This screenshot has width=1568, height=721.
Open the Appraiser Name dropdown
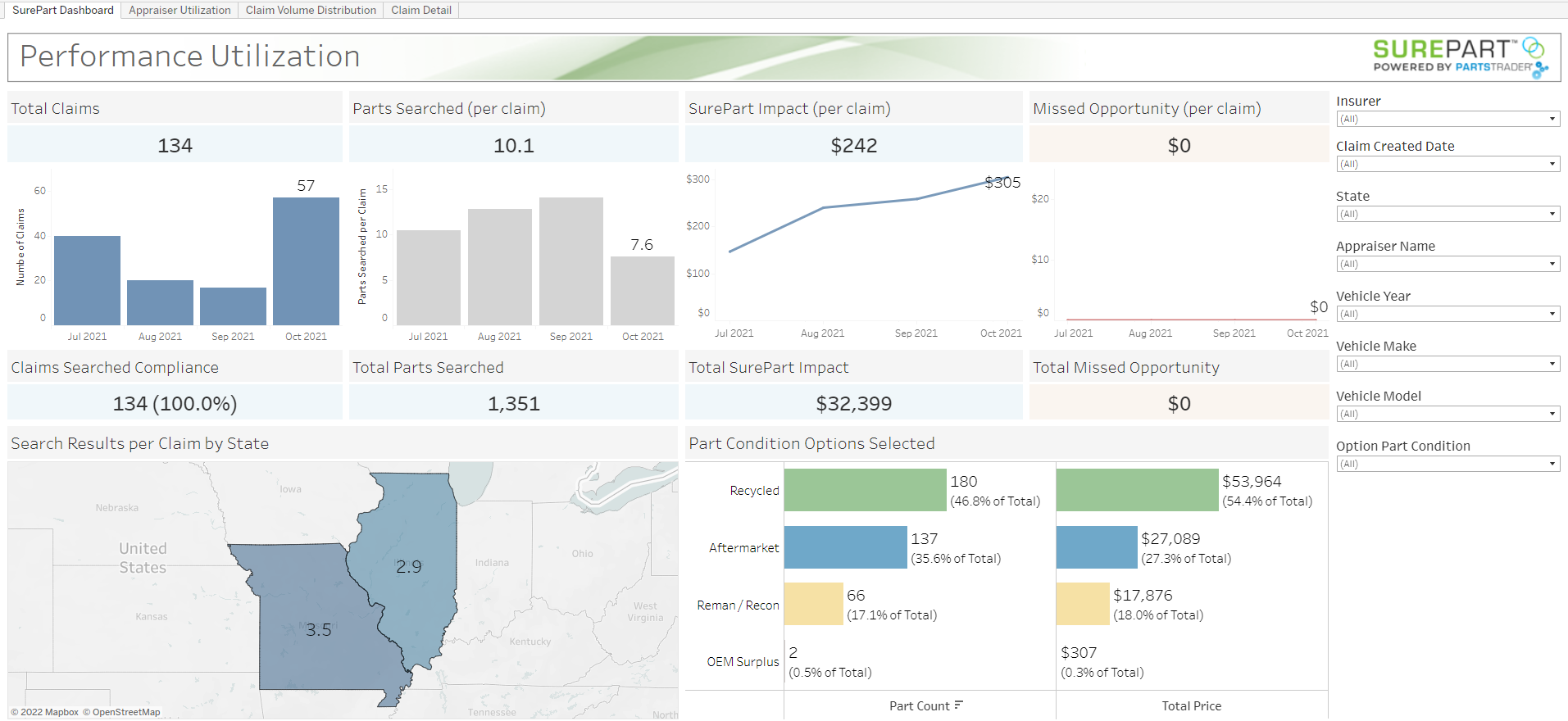[1448, 264]
